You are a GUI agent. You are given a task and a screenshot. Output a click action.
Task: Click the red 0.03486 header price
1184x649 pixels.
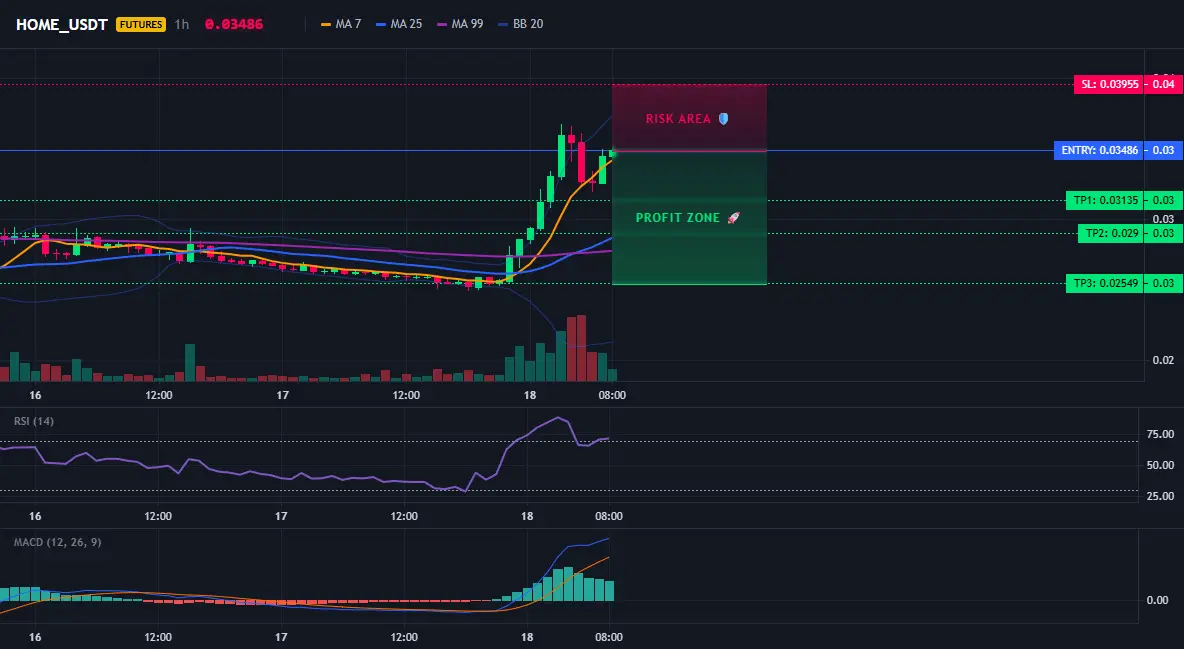click(234, 24)
